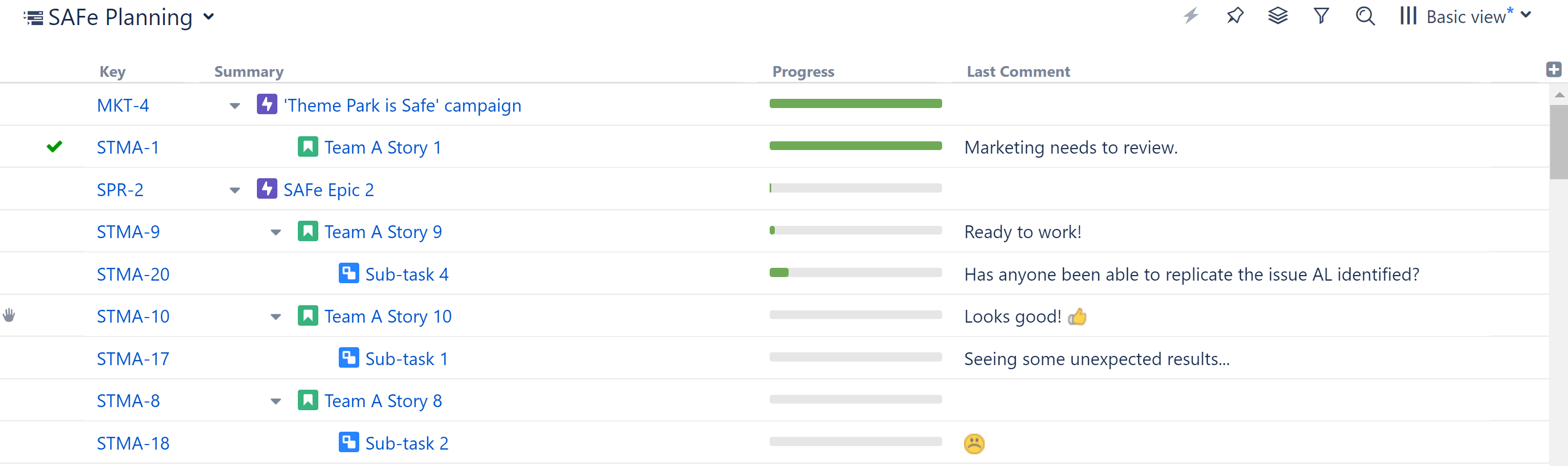This screenshot has height=466, width=1568.
Task: Open the search icon
Action: coord(1365,16)
